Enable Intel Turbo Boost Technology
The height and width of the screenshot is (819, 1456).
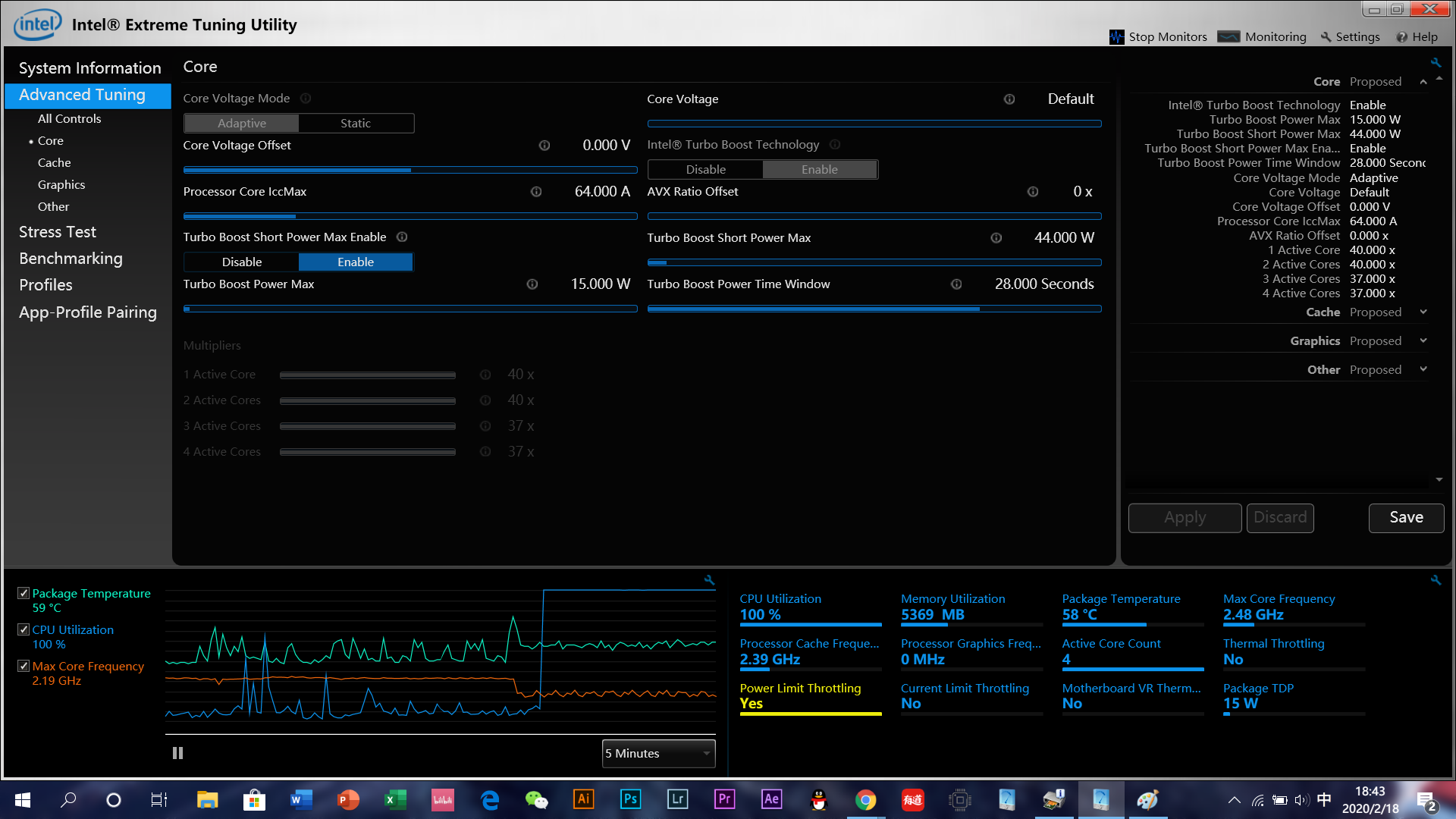[x=820, y=170]
